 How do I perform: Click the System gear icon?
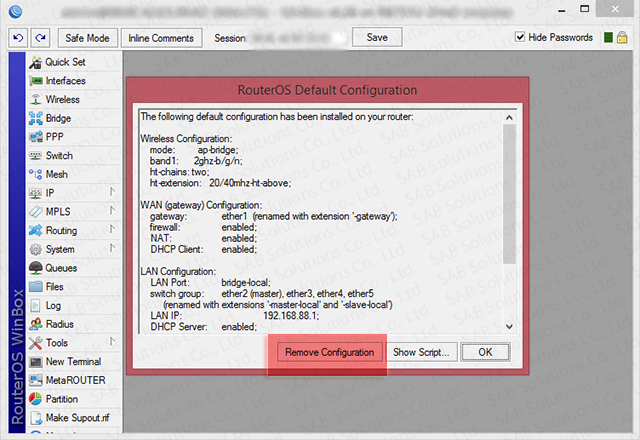coord(36,249)
